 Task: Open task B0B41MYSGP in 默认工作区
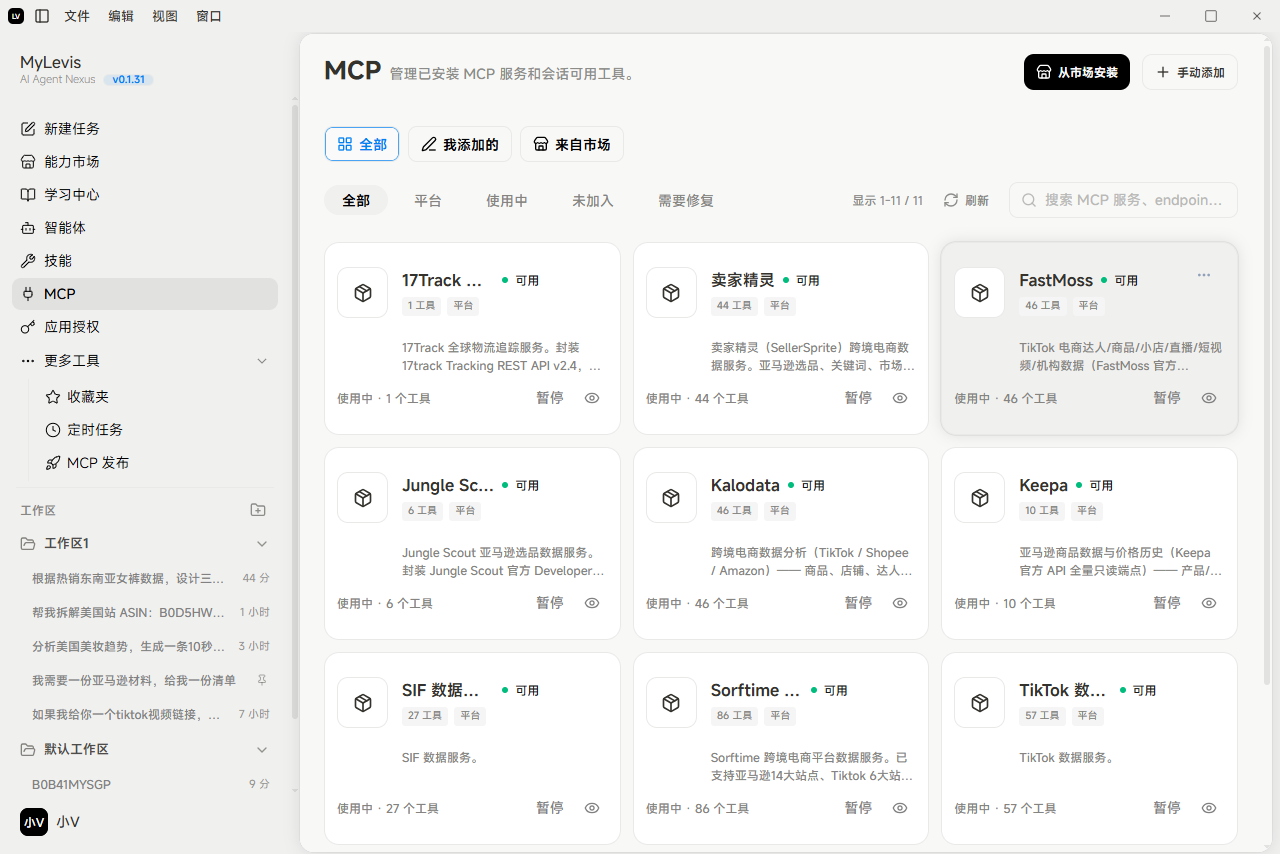145,785
